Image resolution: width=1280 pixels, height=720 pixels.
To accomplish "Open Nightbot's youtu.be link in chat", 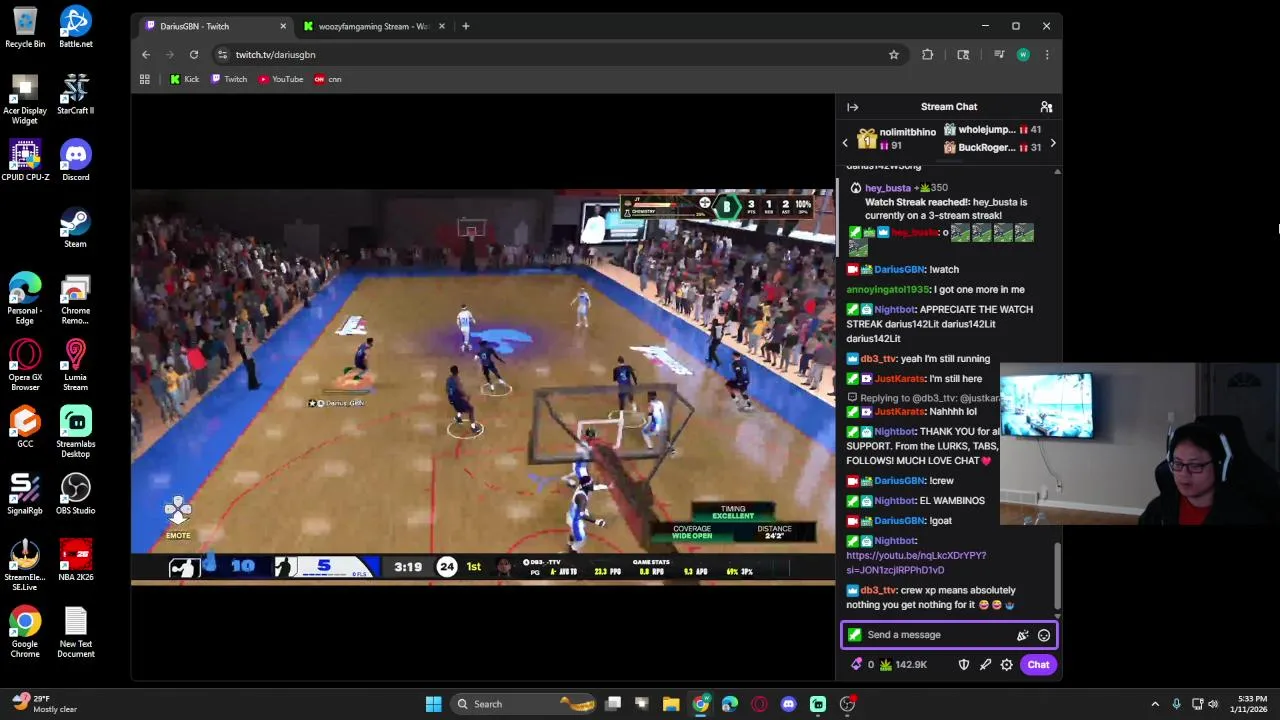I will 916,563.
